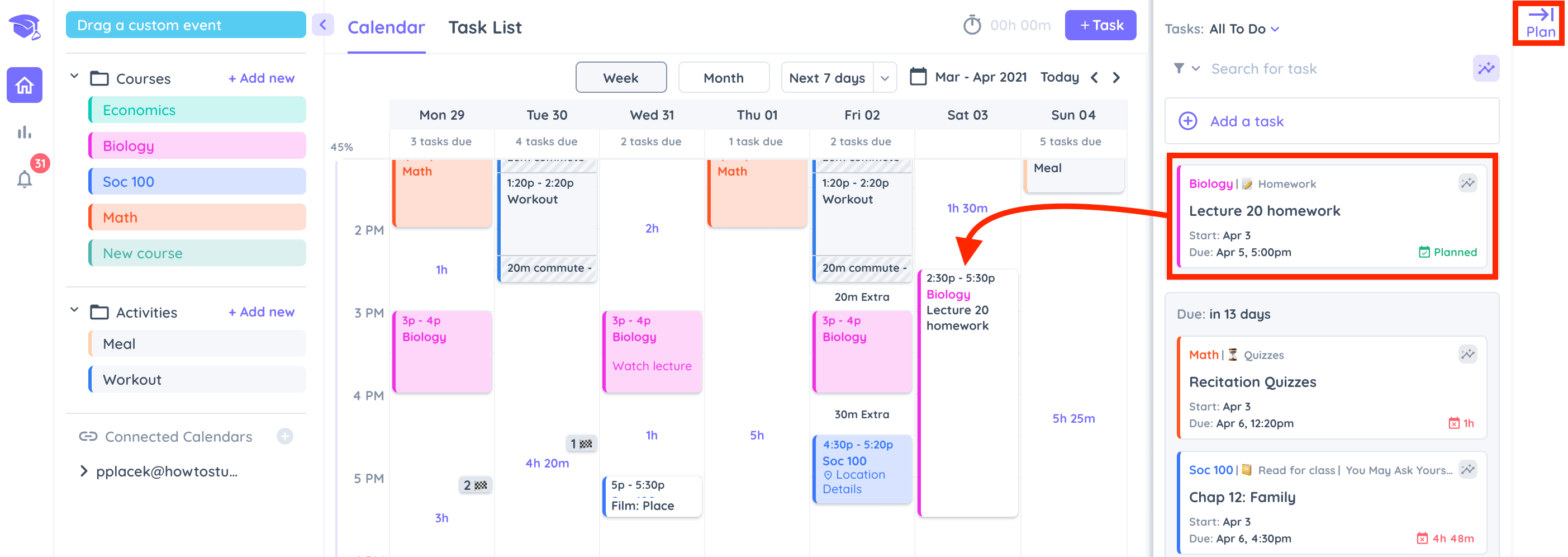1568x557 pixels.
Task: Switch to the Task List tab
Action: (484, 27)
